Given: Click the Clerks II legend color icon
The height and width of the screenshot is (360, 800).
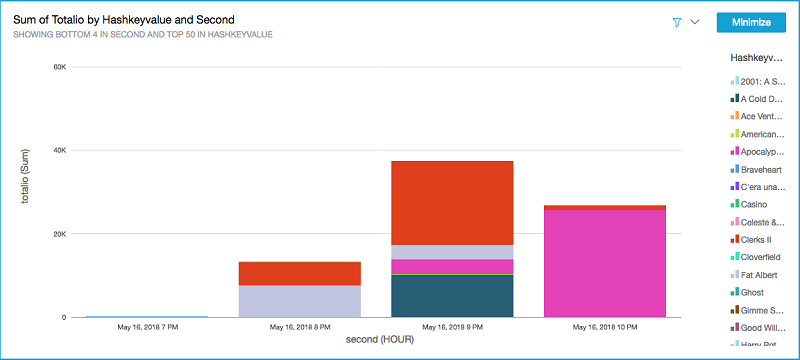Looking at the screenshot, I should pyautogui.click(x=735, y=240).
